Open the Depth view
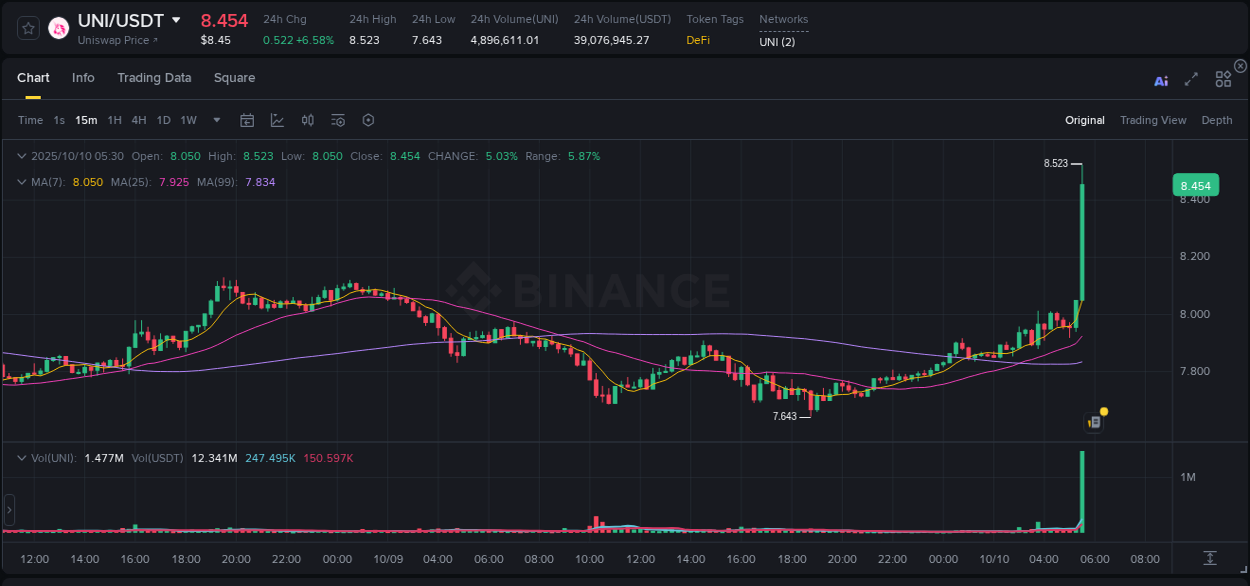The width and height of the screenshot is (1250, 586). point(1217,120)
